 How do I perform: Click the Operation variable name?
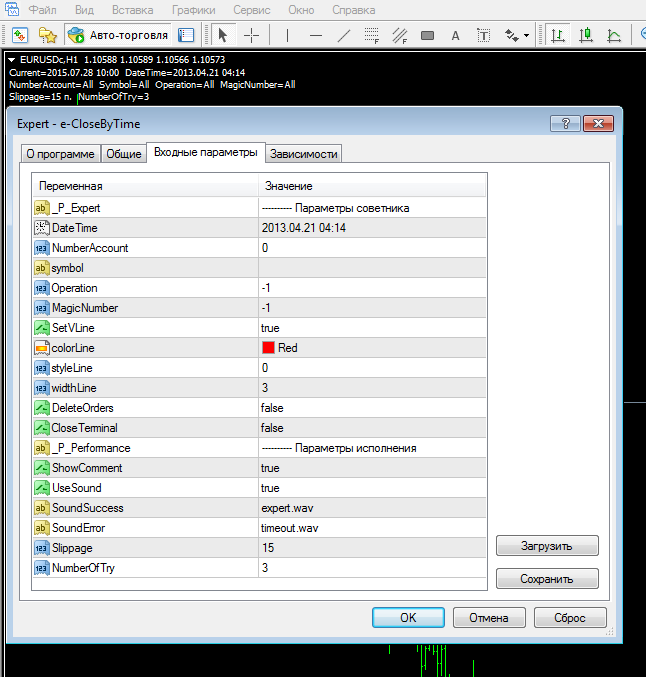74,288
